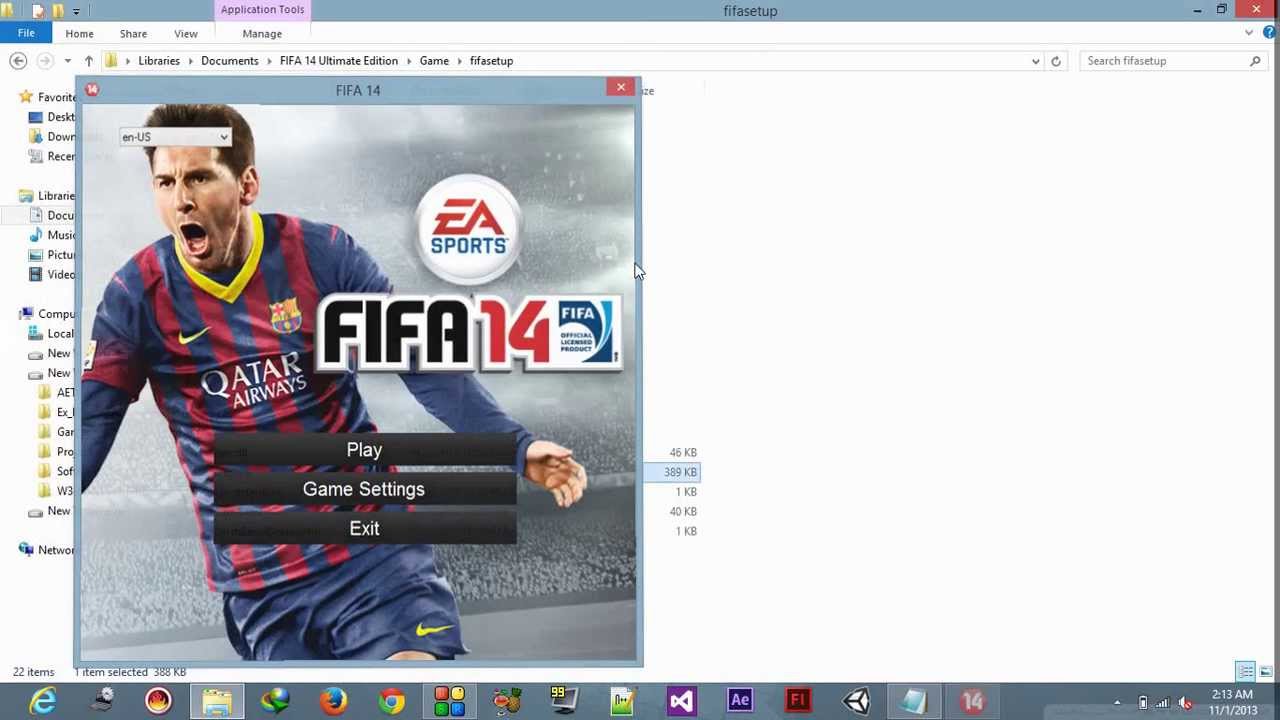Click the Explorer forward arrow
Screen dimensions: 1280x720
[x=44, y=61]
